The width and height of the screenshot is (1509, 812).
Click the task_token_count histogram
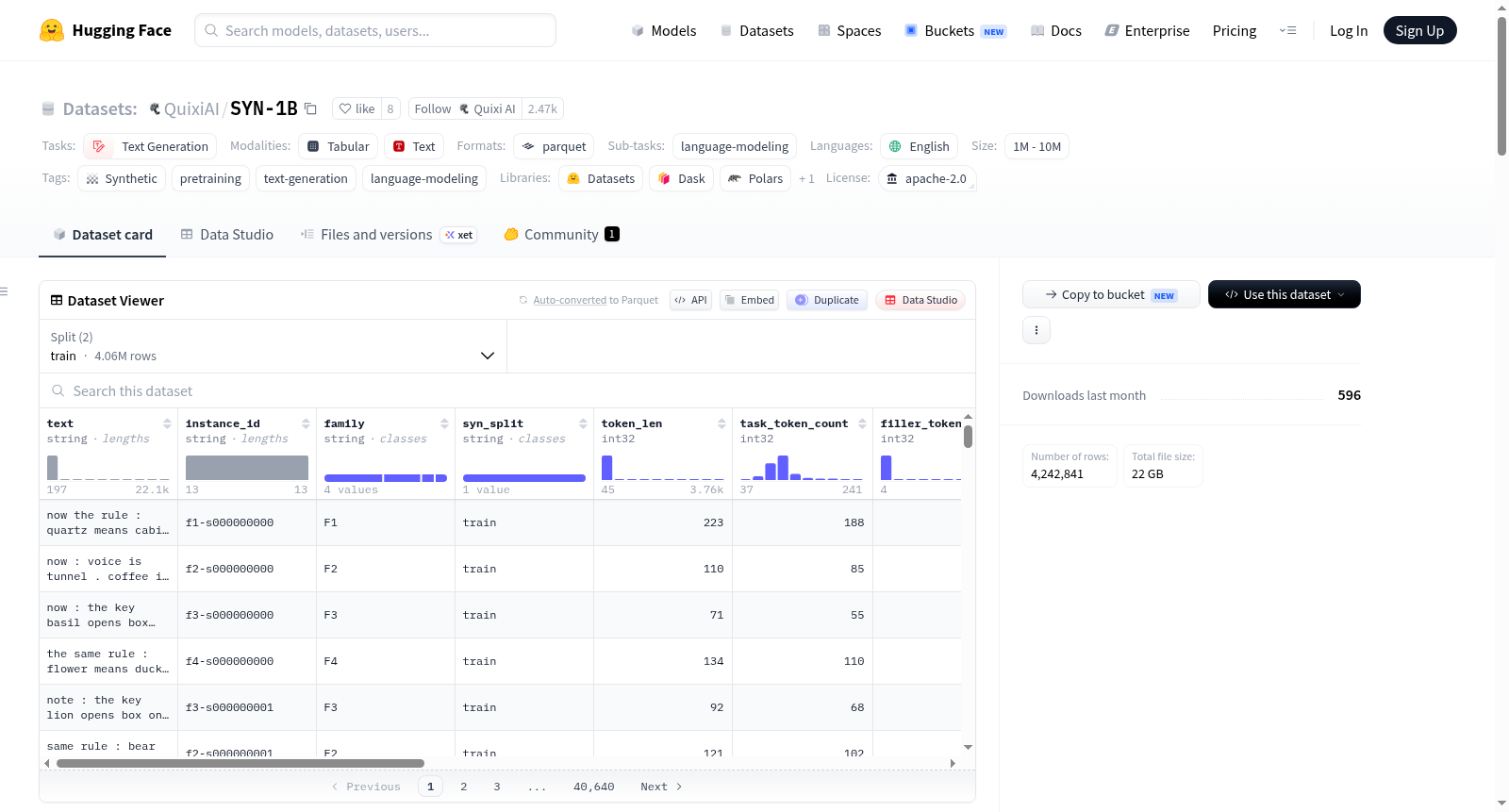pos(802,468)
